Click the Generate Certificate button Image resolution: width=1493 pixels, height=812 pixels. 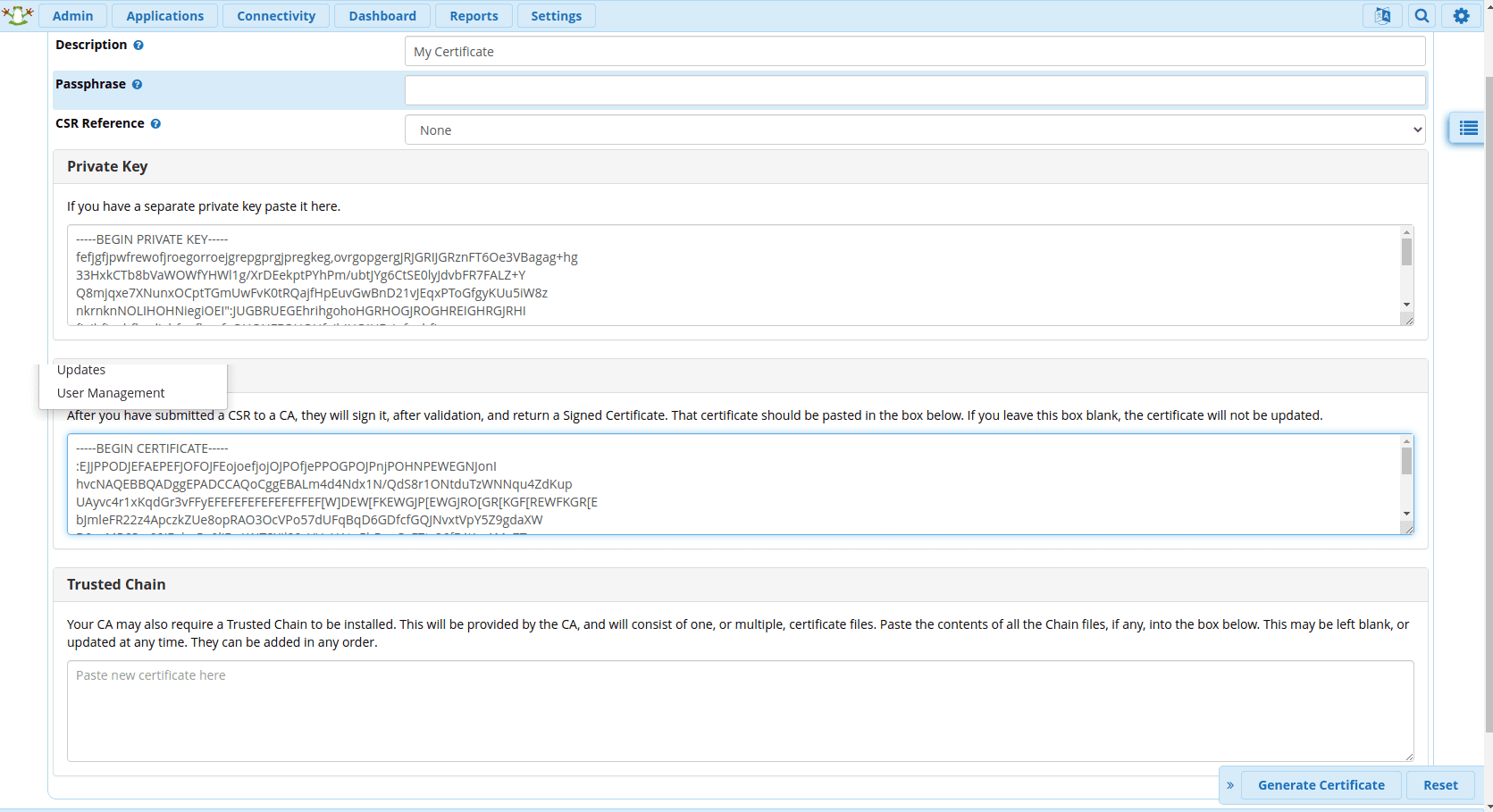(x=1321, y=785)
